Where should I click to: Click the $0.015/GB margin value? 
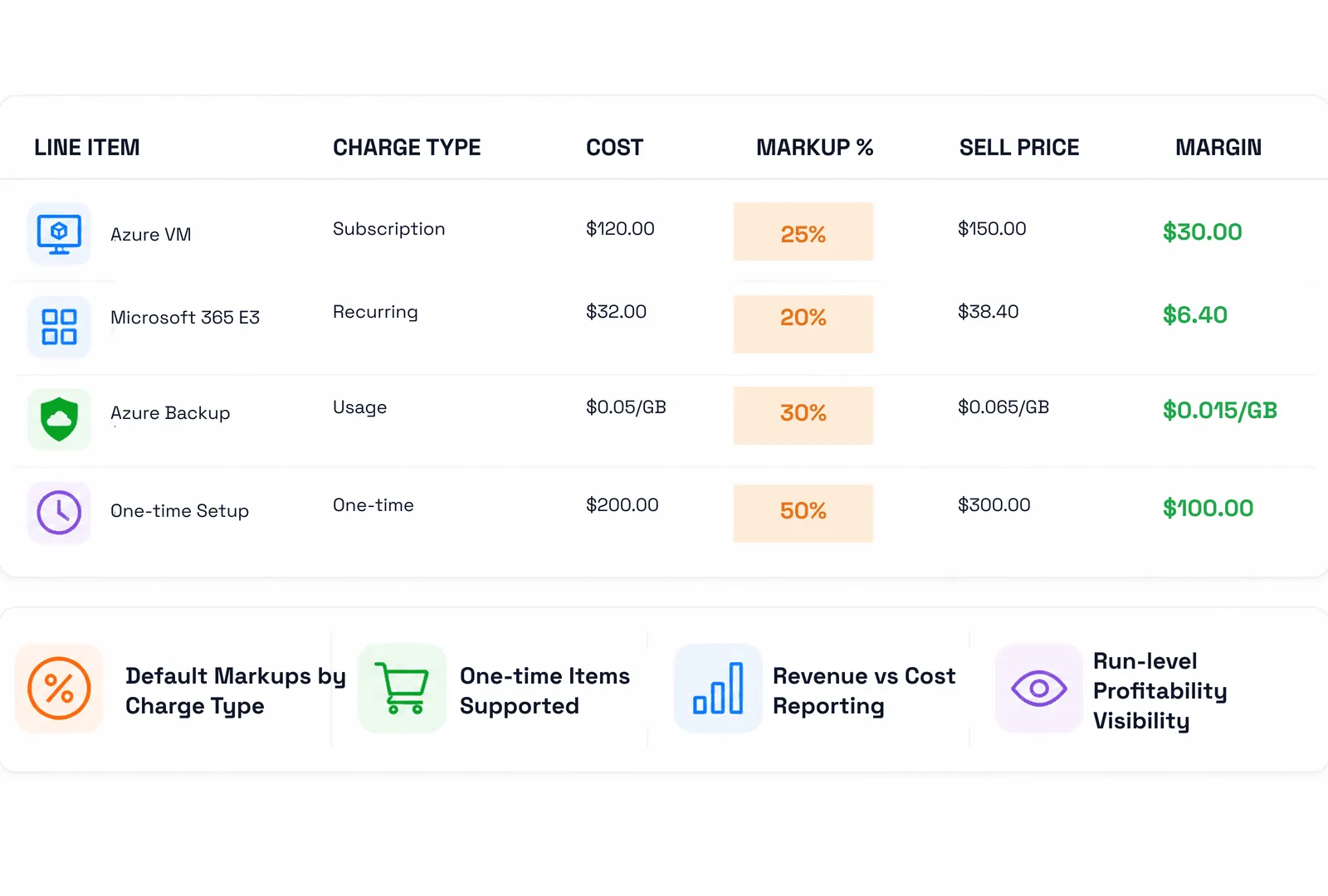(1220, 411)
